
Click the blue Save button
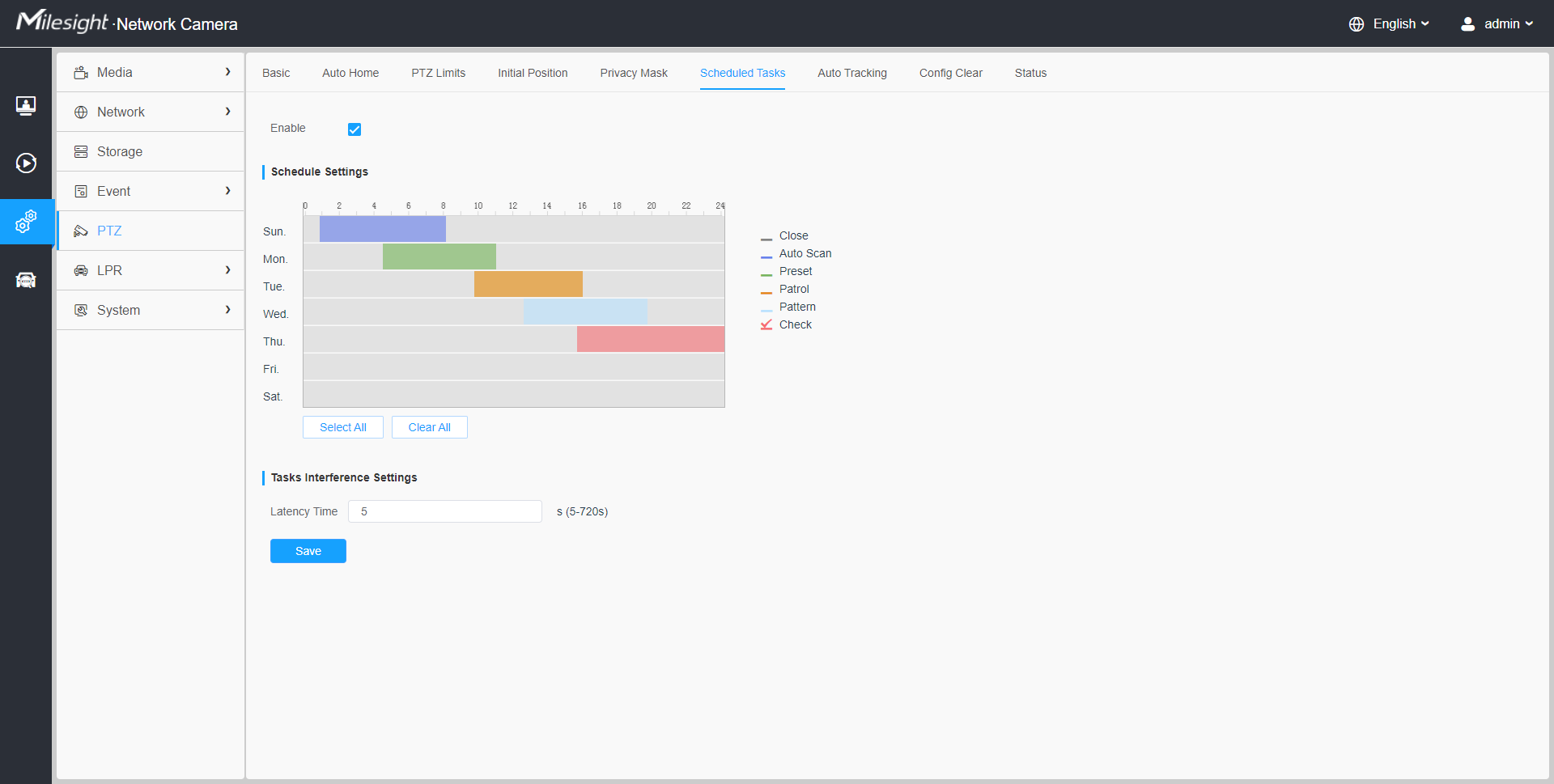[308, 551]
